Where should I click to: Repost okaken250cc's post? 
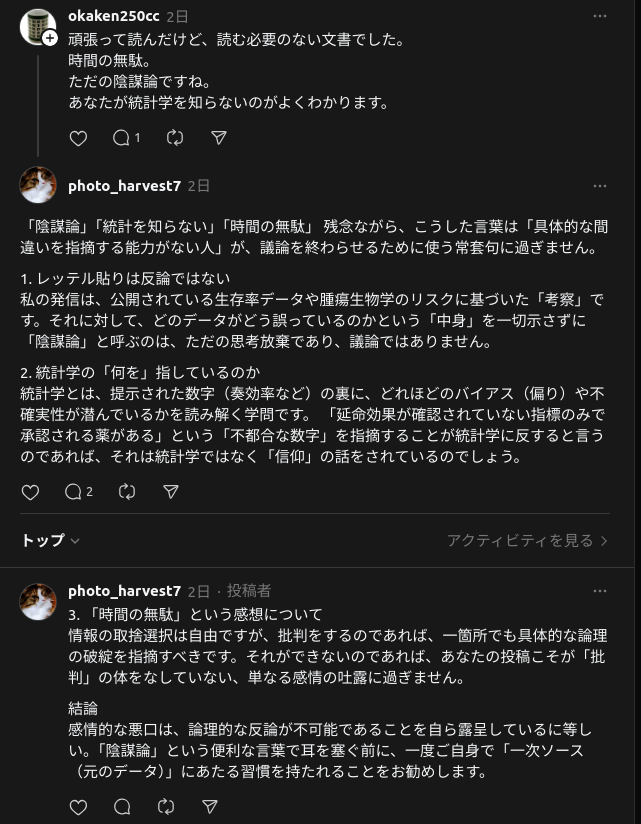[x=175, y=138]
